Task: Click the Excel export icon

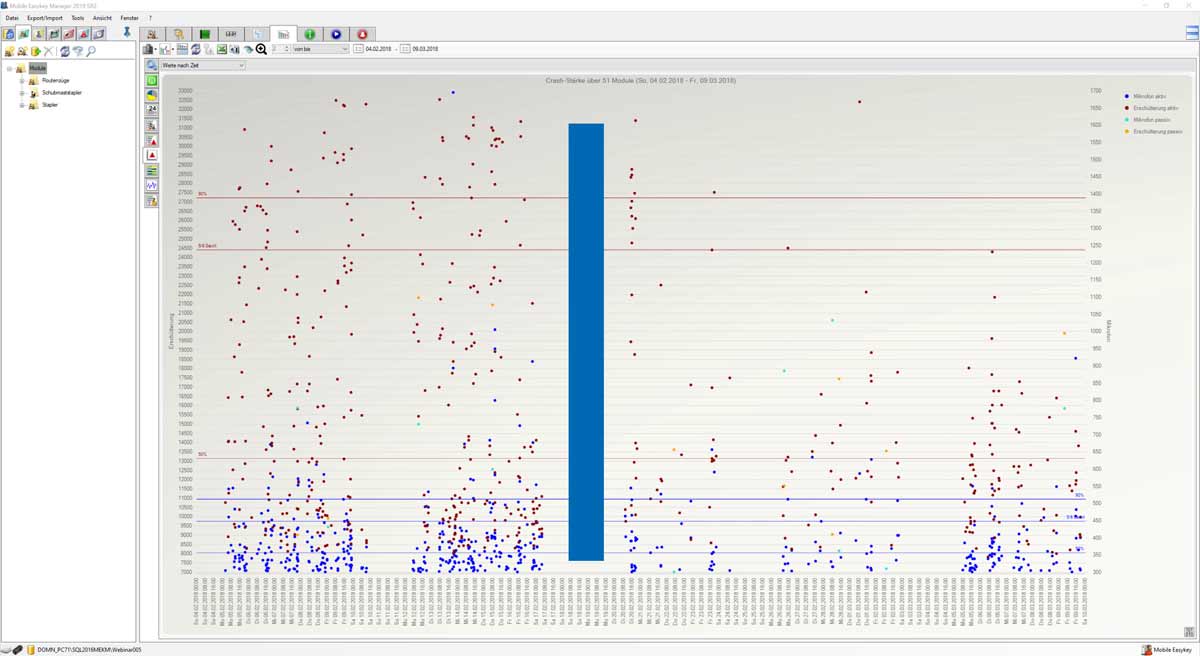Action: [222, 49]
